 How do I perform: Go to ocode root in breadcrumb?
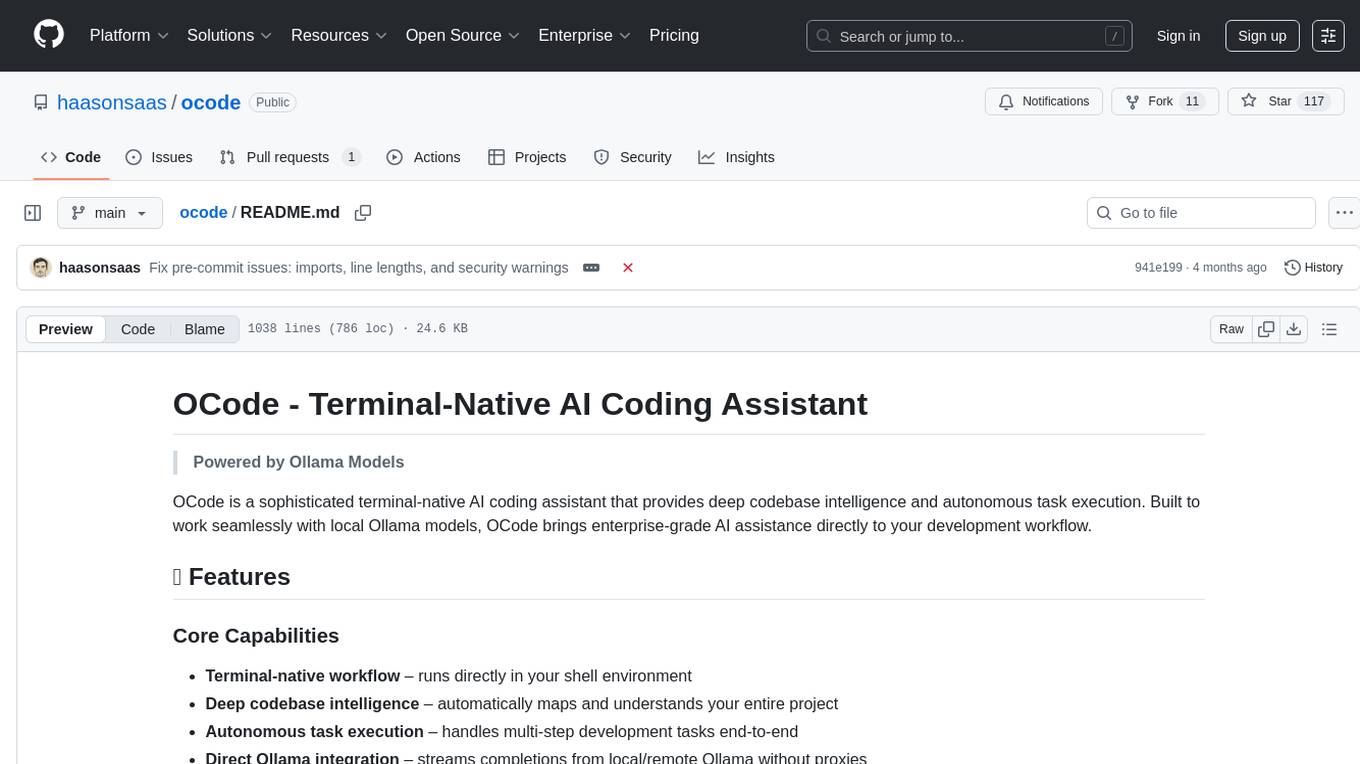coord(203,213)
